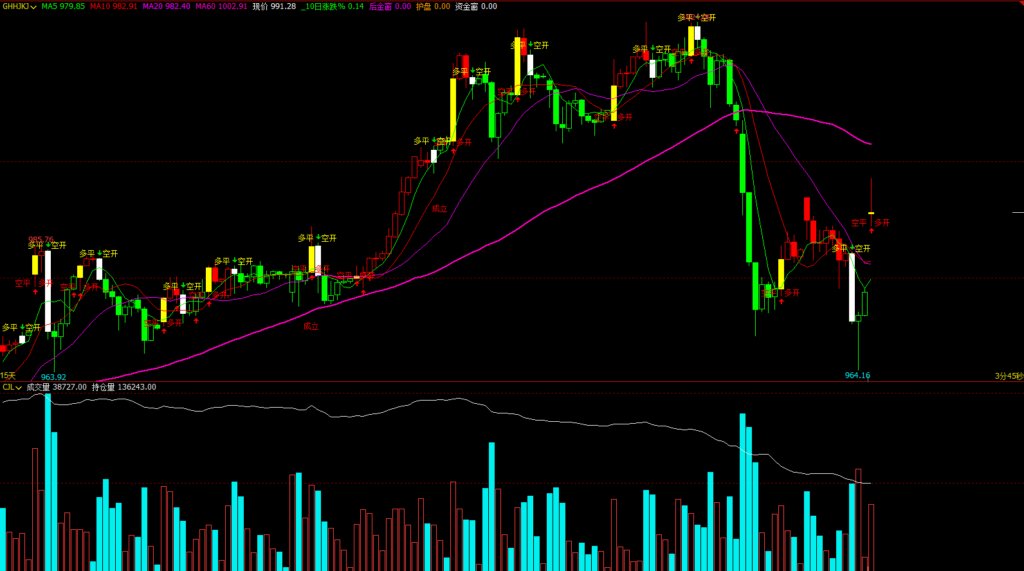Image resolution: width=1024 pixels, height=571 pixels.
Task: Click the 持仓量 136243.00 open interest label
Action: [124, 387]
